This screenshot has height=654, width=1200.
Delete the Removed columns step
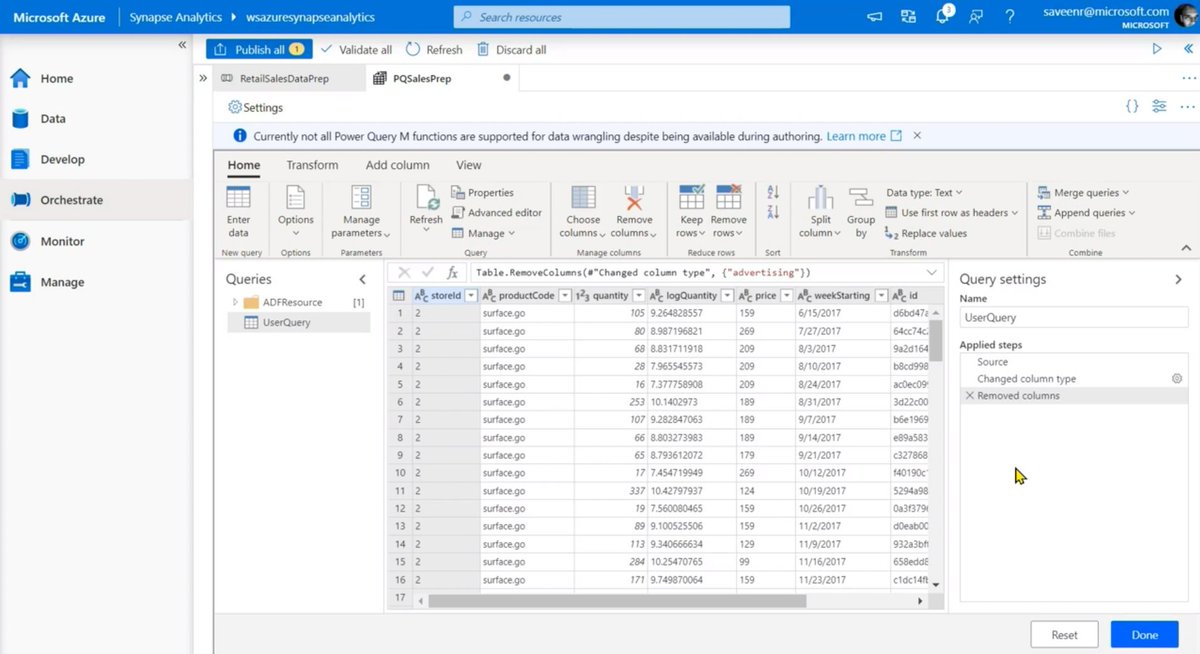(x=969, y=396)
